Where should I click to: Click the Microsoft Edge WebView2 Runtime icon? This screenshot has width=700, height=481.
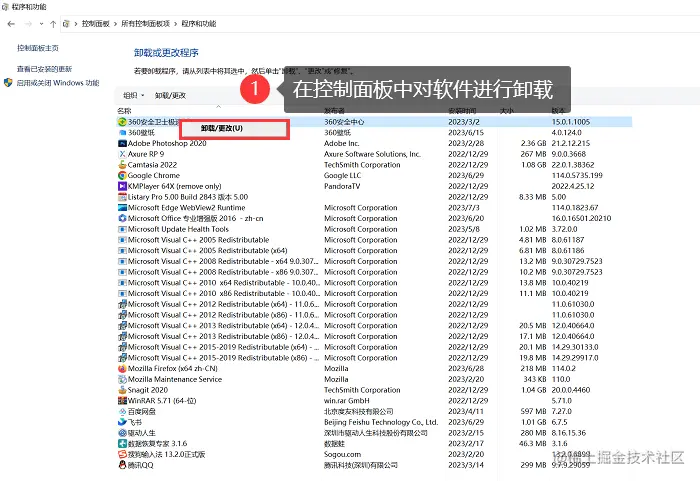122,208
